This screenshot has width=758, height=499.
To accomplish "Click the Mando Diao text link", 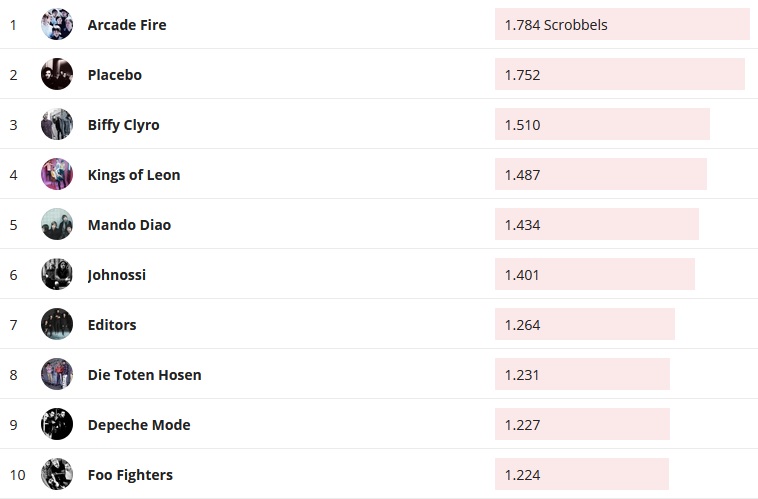I will [x=129, y=225].
